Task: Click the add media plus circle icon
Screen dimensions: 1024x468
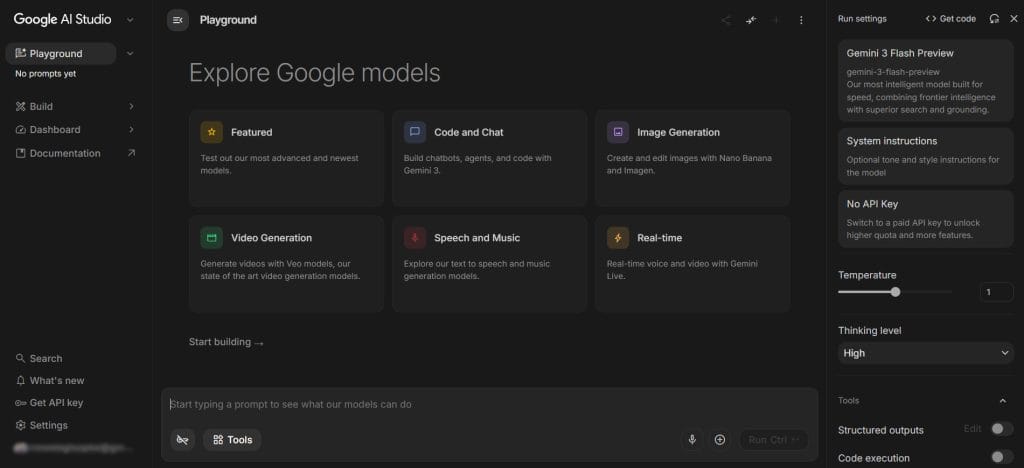Action: pyautogui.click(x=720, y=440)
